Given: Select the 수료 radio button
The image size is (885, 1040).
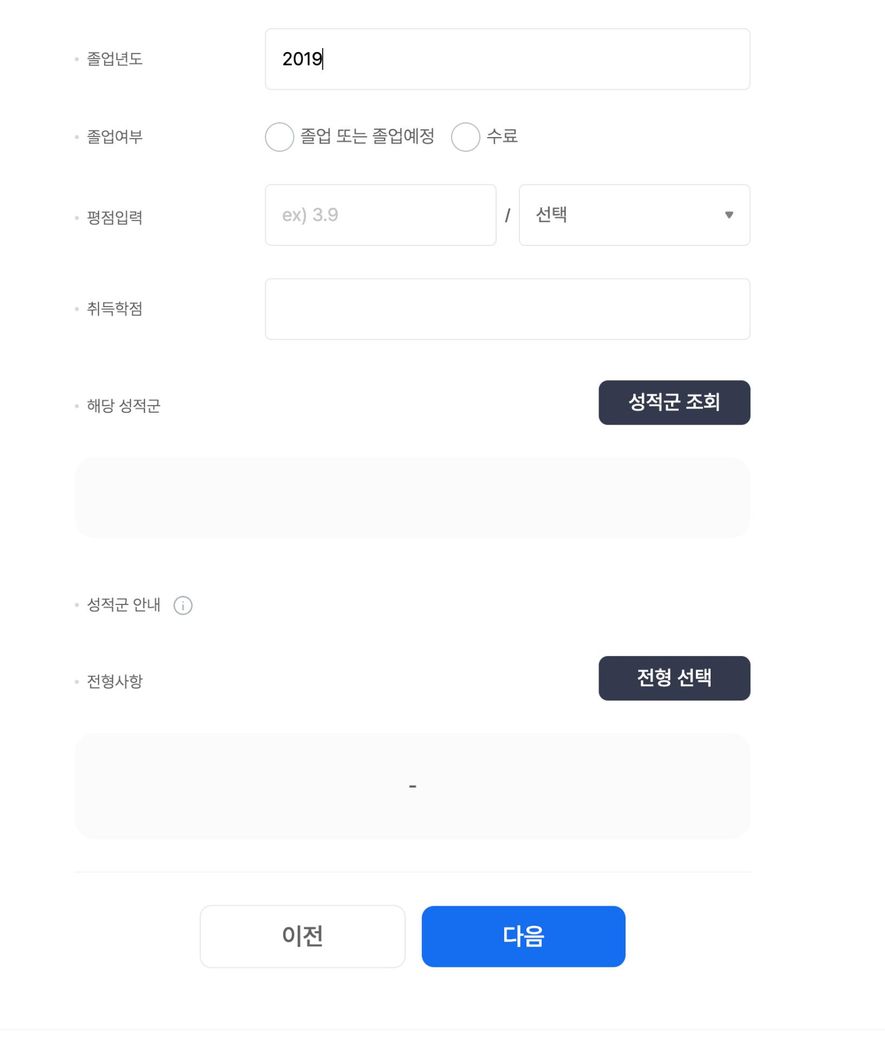Looking at the screenshot, I should [x=466, y=137].
